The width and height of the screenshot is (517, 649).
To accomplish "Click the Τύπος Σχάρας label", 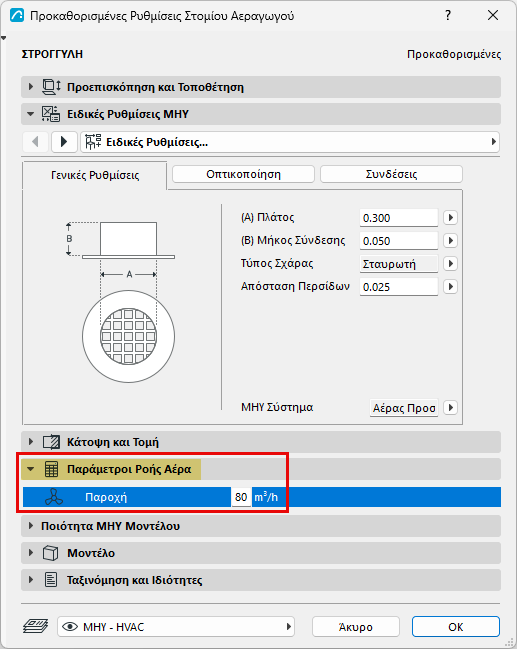I will click(277, 263).
